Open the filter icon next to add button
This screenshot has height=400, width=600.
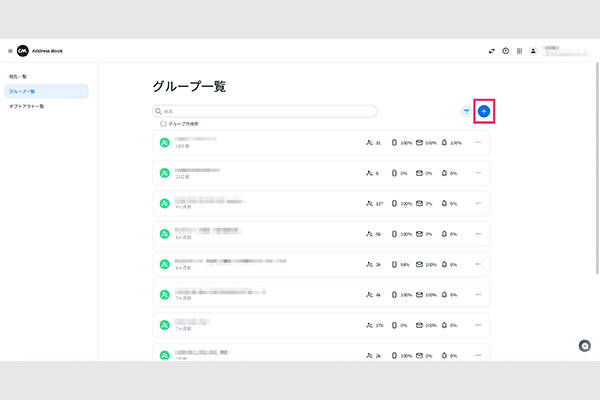pos(466,111)
